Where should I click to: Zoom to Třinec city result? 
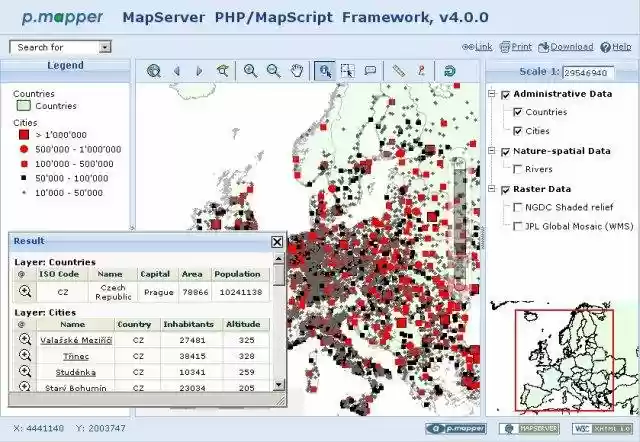25,355
